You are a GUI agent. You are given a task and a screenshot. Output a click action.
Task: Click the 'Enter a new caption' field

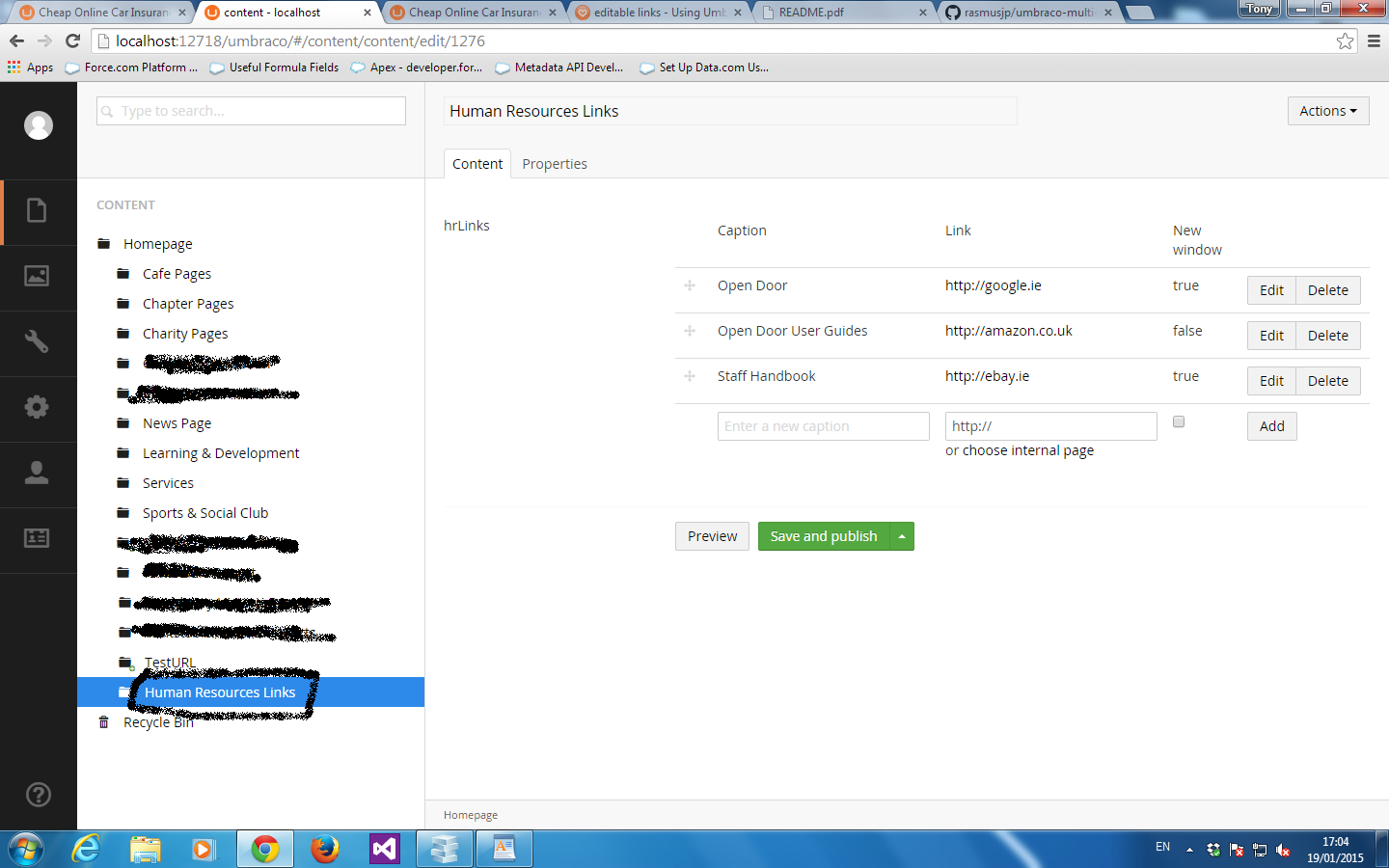(x=823, y=426)
